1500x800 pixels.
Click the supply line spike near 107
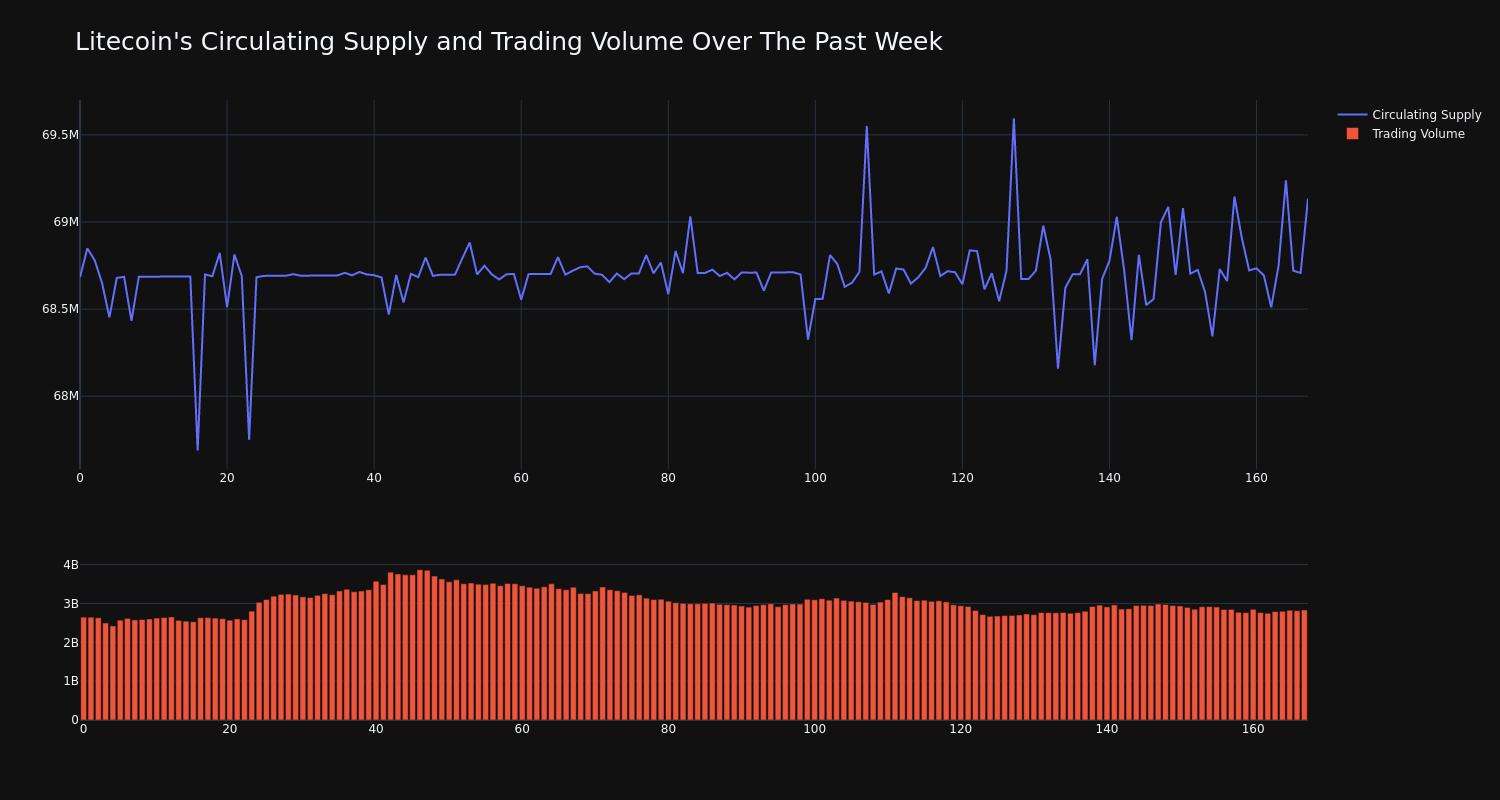[x=867, y=127]
